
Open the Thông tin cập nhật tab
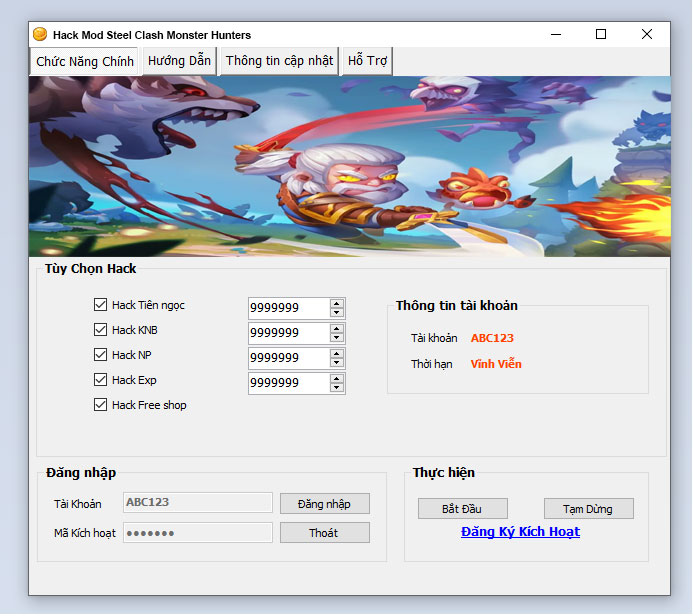click(x=279, y=61)
